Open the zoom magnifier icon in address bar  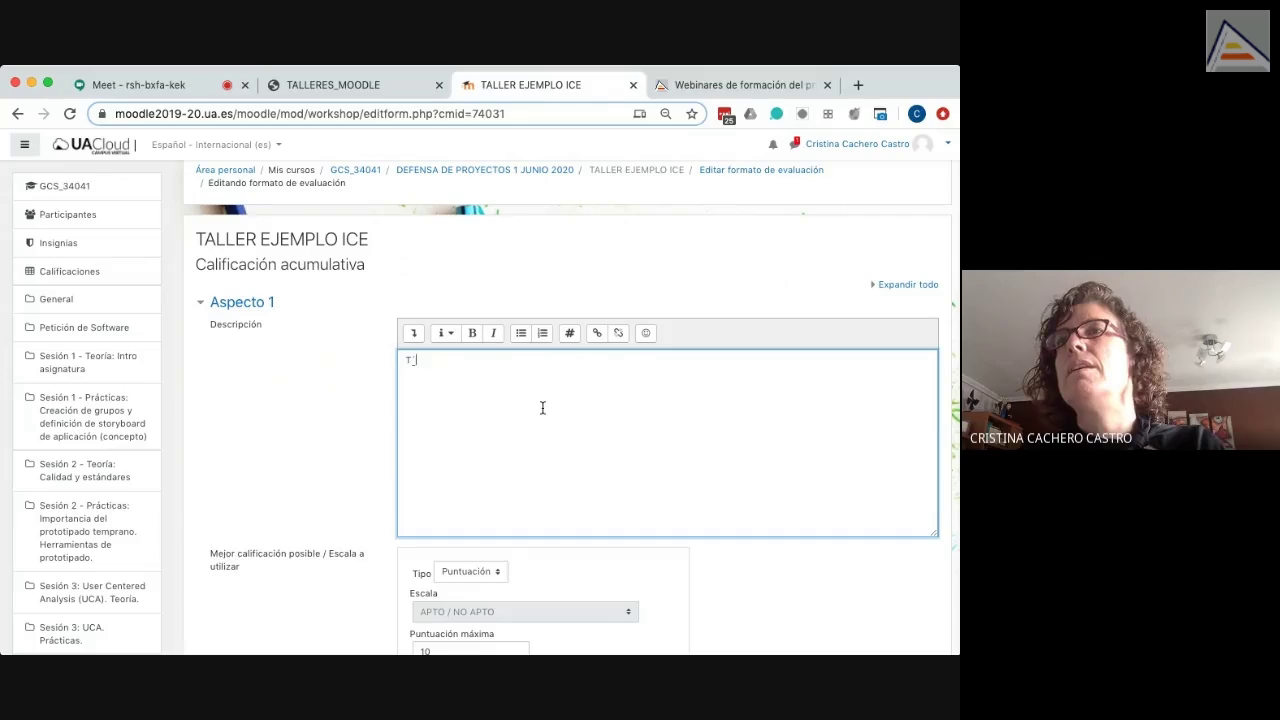point(666,114)
